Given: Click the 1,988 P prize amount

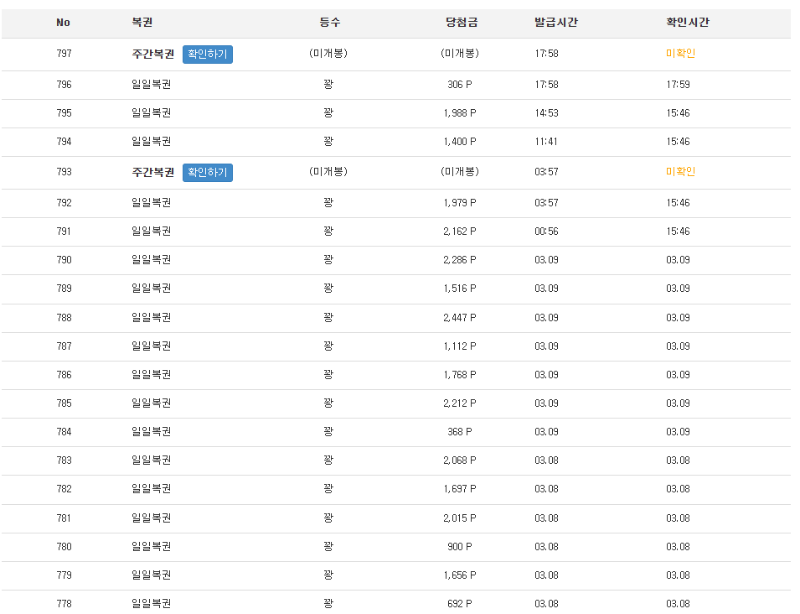Looking at the screenshot, I should tap(460, 113).
